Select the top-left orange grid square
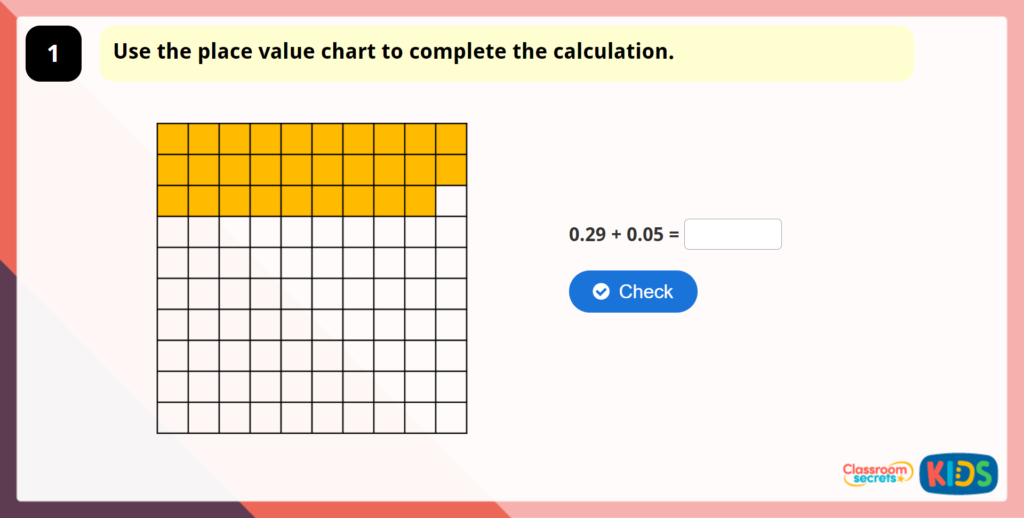Image resolution: width=1024 pixels, height=518 pixels. [x=173, y=139]
